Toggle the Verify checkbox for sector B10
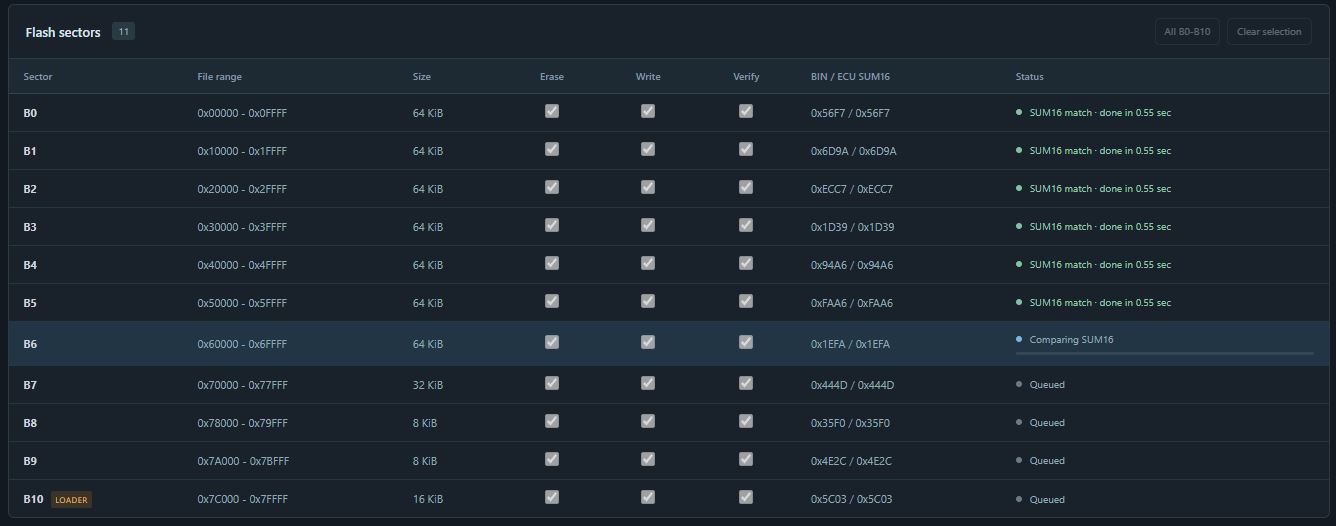The image size is (1336, 526). [x=746, y=497]
